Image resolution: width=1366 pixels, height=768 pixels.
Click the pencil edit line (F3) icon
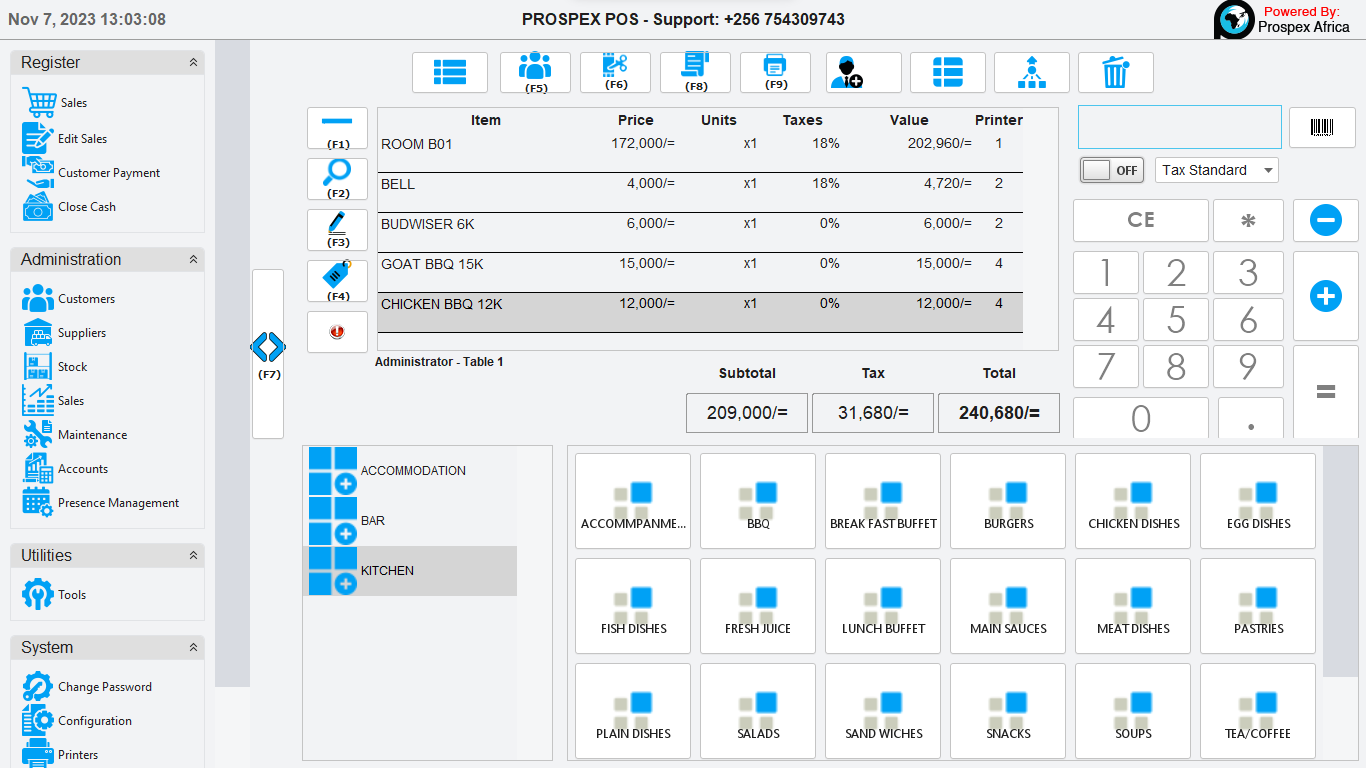(x=337, y=229)
